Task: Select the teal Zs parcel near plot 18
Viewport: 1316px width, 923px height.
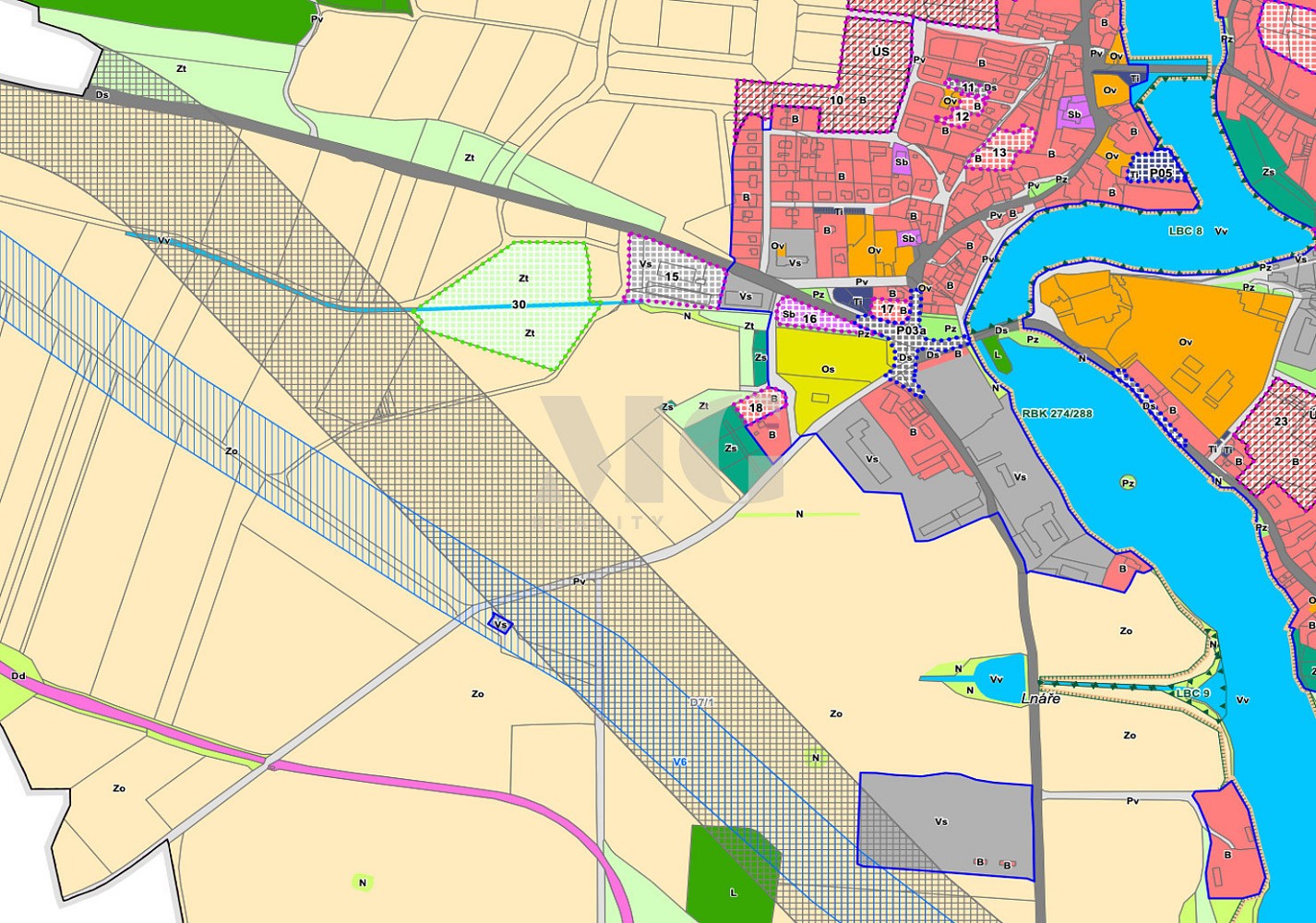Action: tap(734, 448)
